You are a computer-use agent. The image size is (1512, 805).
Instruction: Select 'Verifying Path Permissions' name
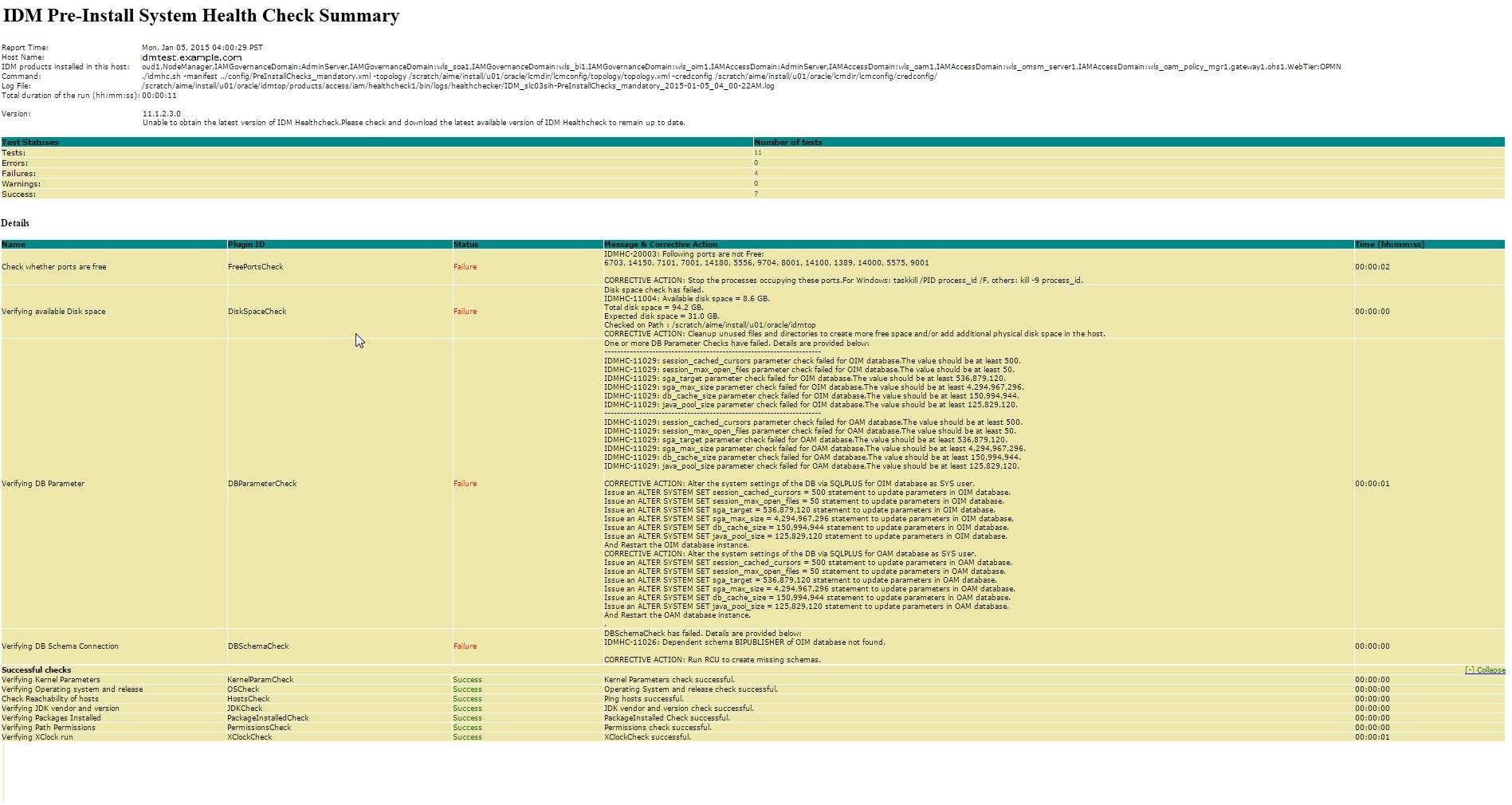click(49, 728)
